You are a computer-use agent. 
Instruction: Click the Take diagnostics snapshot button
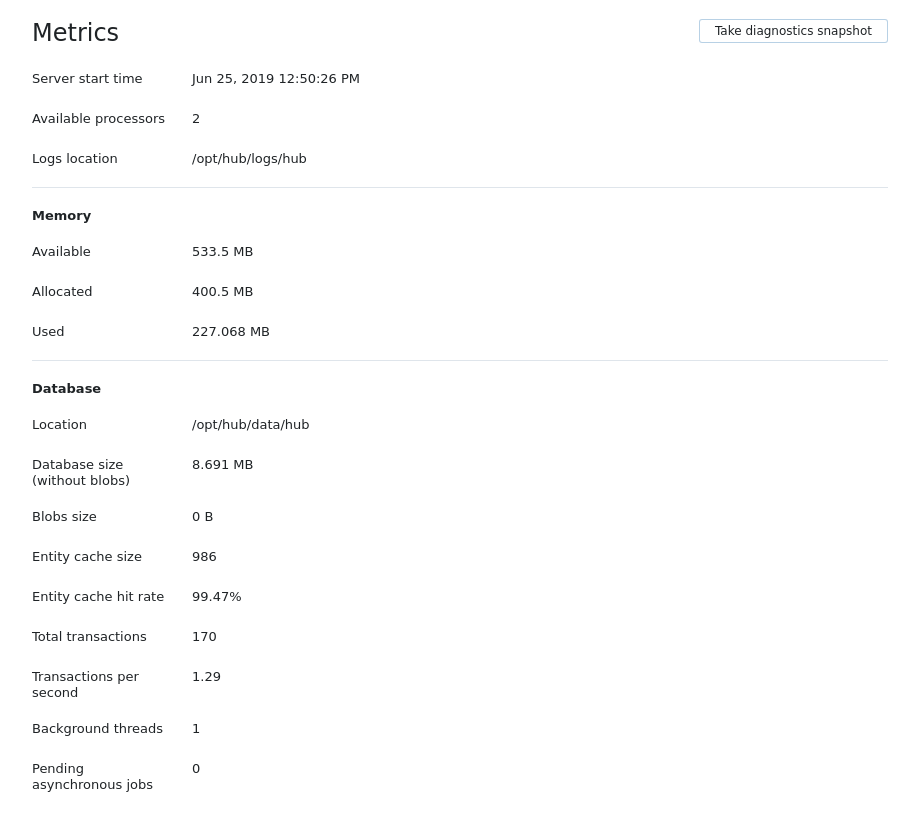coord(793,30)
